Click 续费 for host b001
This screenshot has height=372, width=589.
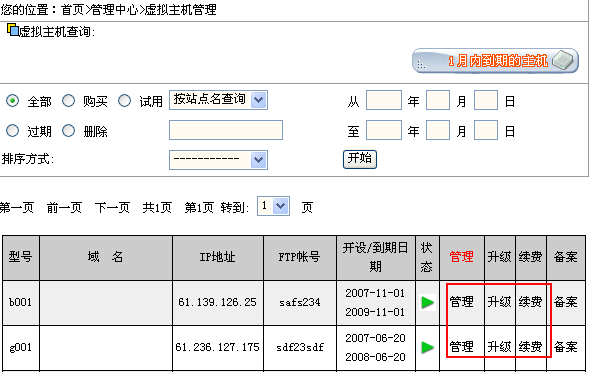[530, 302]
